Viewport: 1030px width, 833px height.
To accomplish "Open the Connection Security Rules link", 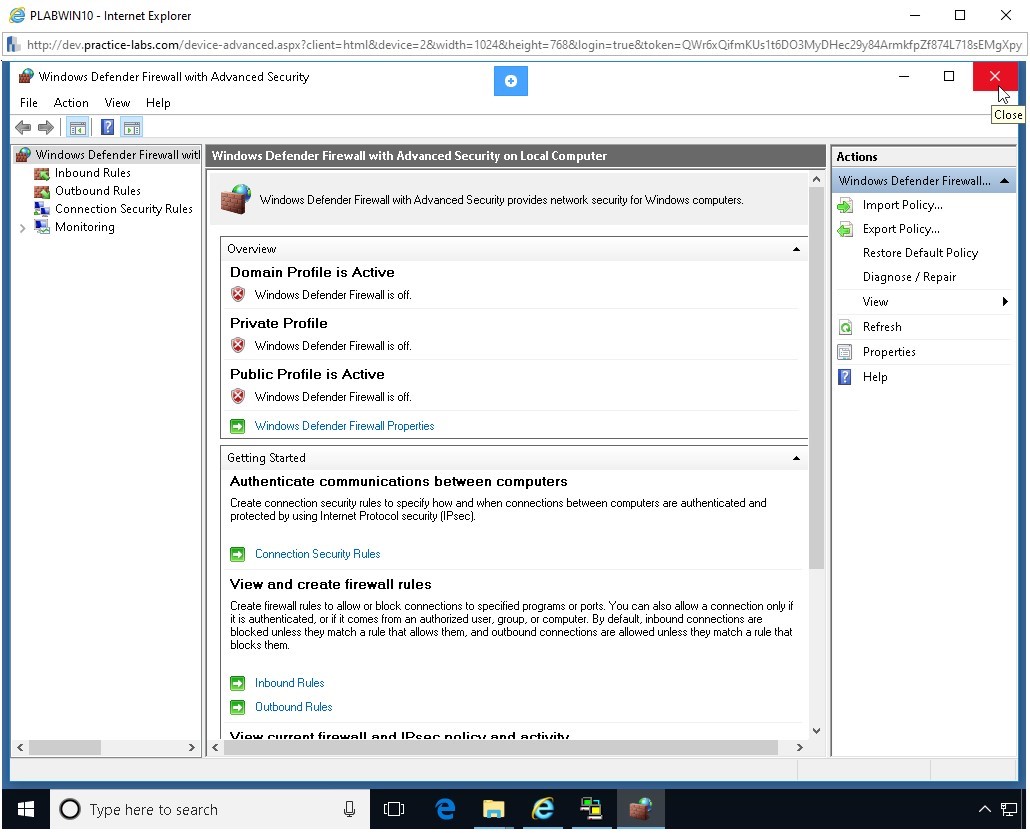I will (x=317, y=554).
